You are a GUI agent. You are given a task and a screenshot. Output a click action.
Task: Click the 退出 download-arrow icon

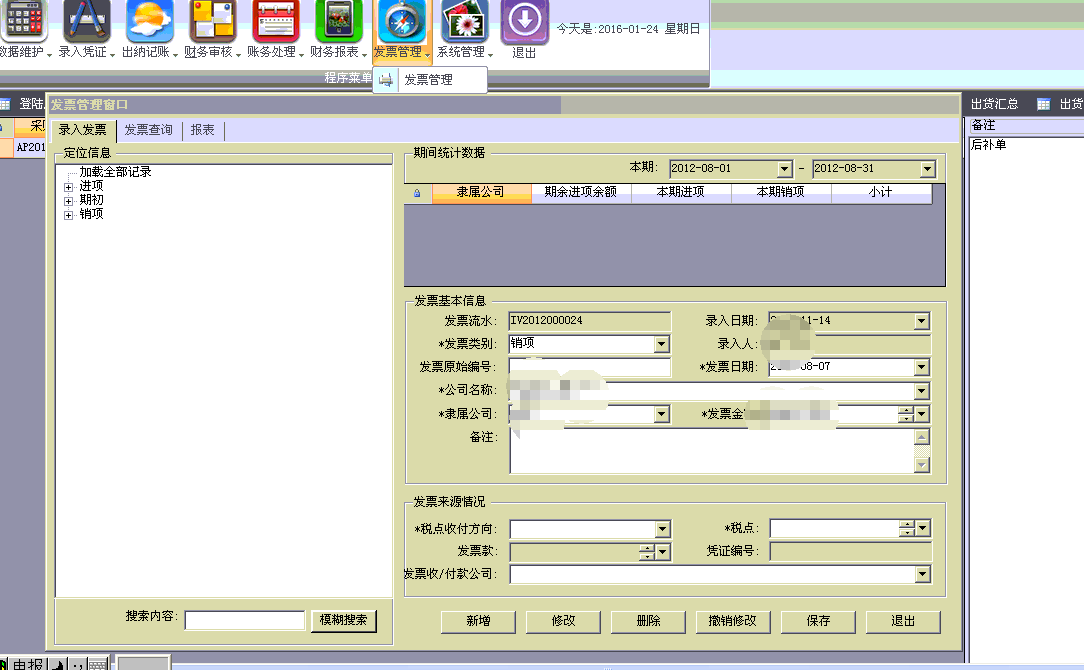[x=524, y=21]
